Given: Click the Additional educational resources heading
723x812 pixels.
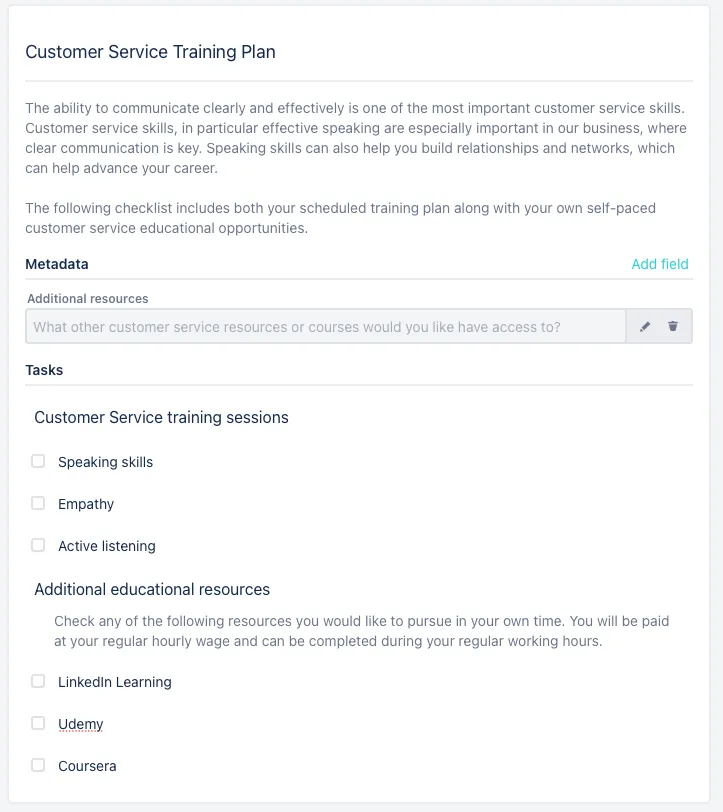Looking at the screenshot, I should 152,589.
